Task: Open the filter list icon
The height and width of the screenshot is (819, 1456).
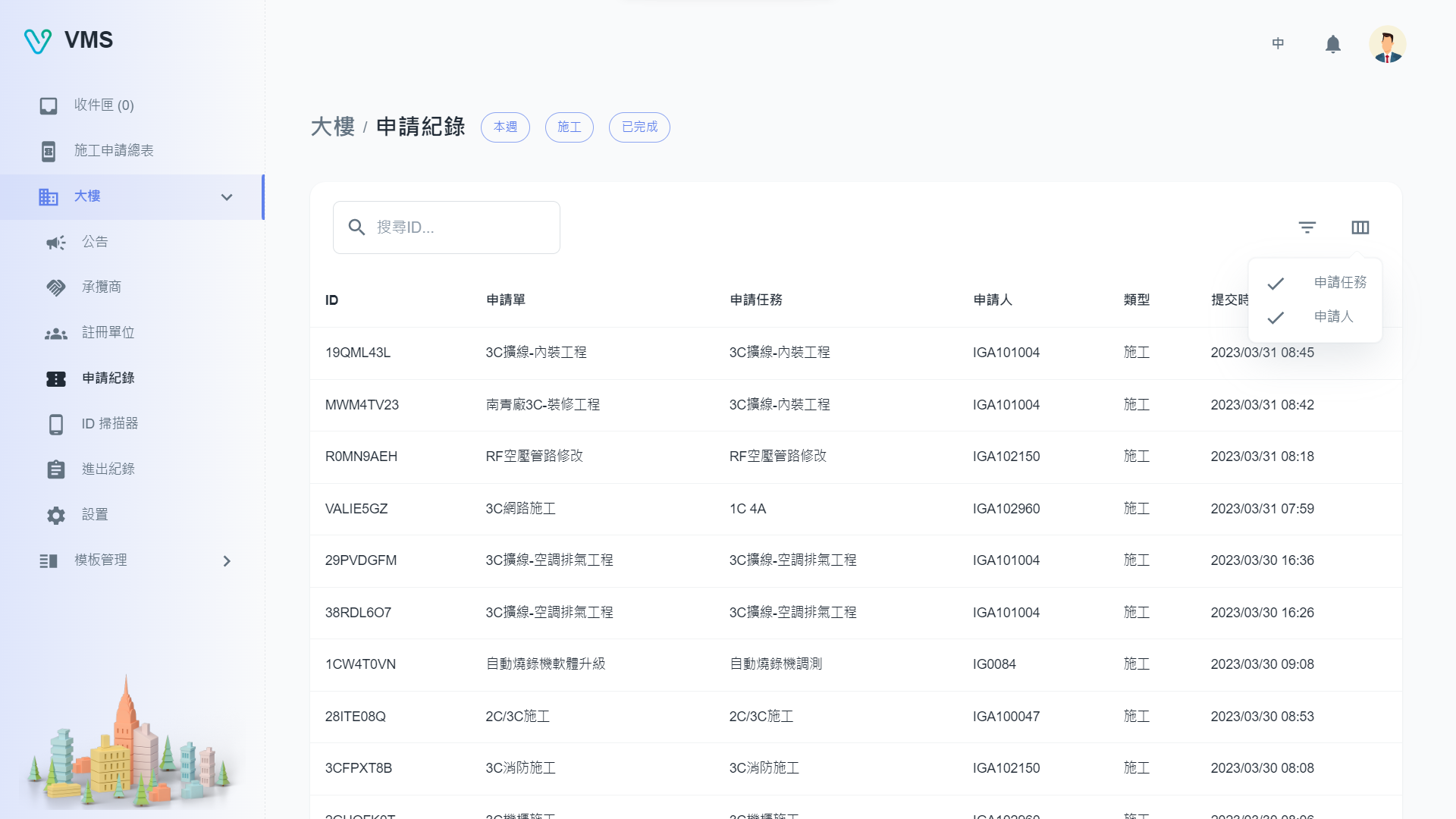Action: pyautogui.click(x=1307, y=227)
